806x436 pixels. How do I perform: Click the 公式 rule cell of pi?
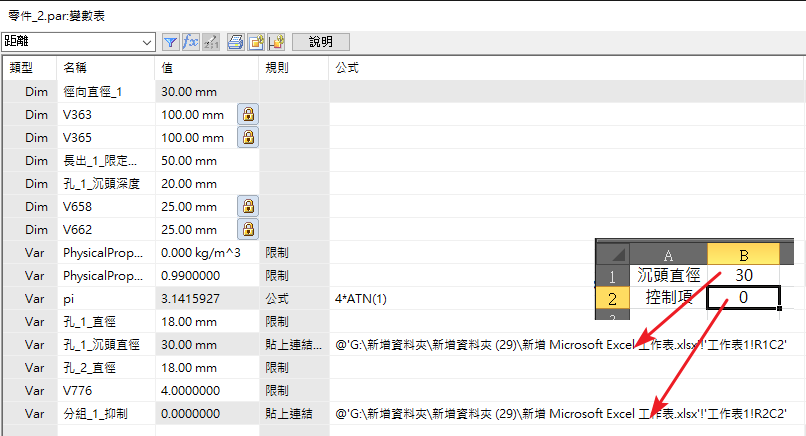pyautogui.click(x=294, y=299)
